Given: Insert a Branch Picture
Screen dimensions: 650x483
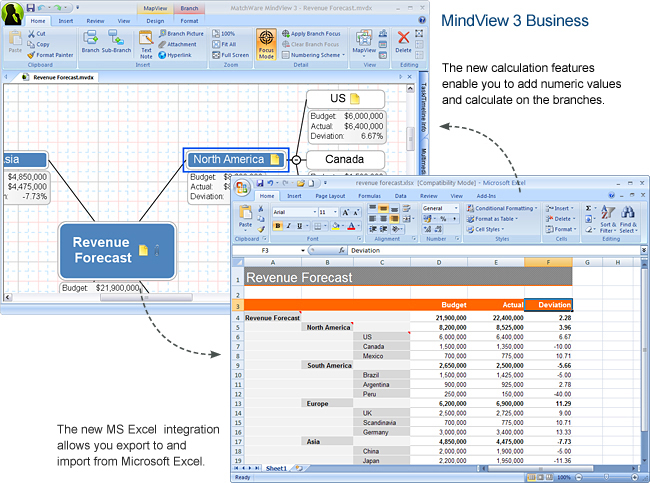Looking at the screenshot, I should tap(181, 34).
